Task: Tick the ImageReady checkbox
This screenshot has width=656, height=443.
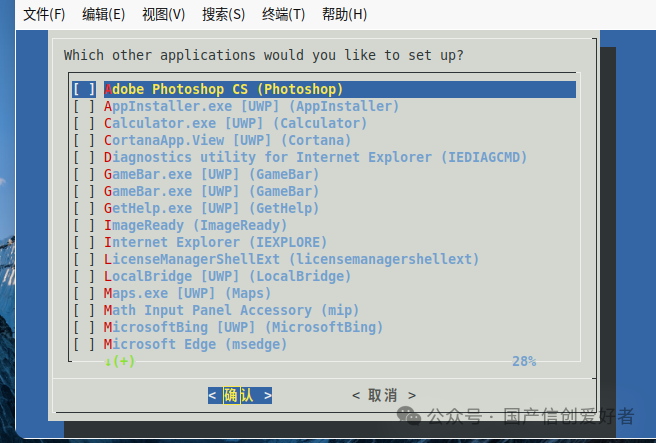Action: [x=84, y=225]
